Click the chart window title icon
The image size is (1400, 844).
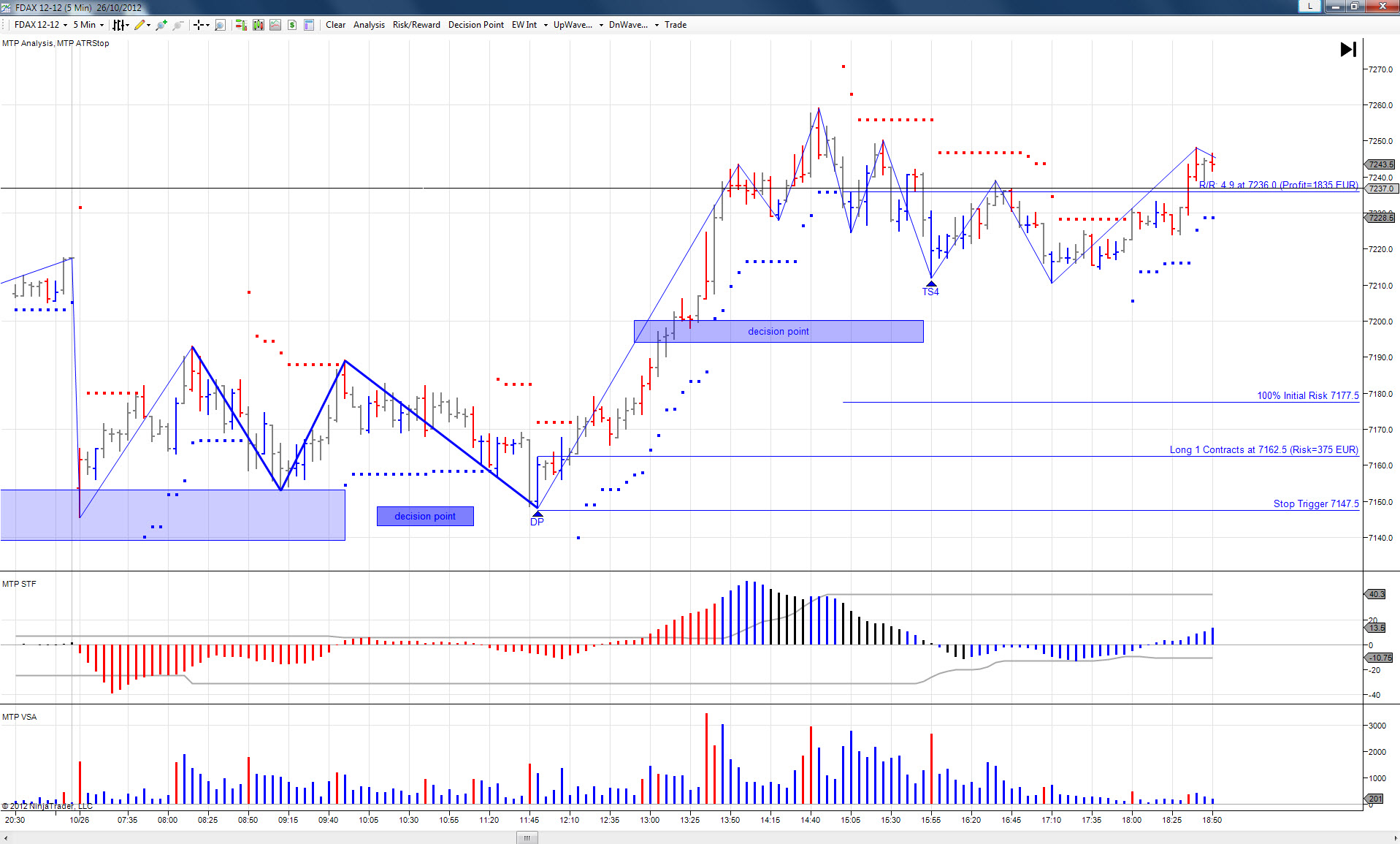pos(7,7)
